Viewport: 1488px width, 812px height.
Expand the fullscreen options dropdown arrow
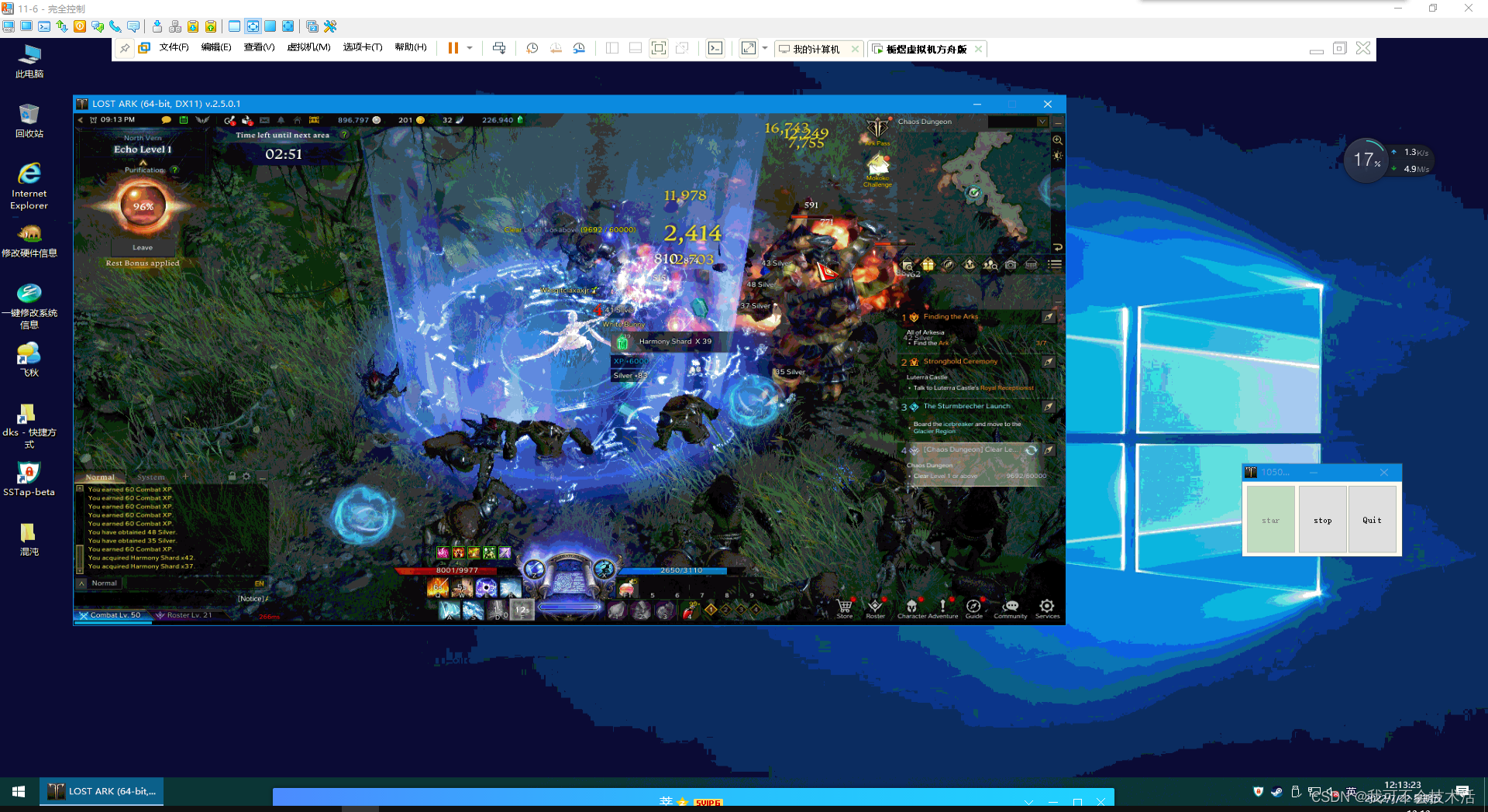(x=765, y=48)
